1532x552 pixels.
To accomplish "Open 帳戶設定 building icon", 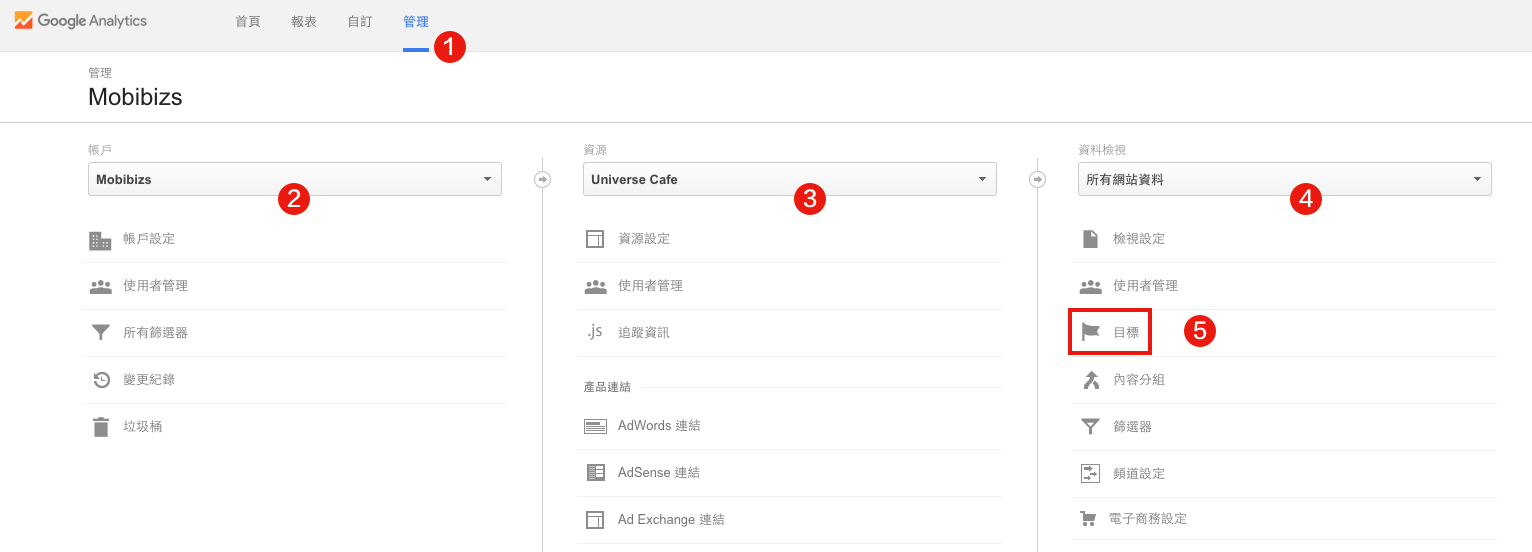I will 100,240.
